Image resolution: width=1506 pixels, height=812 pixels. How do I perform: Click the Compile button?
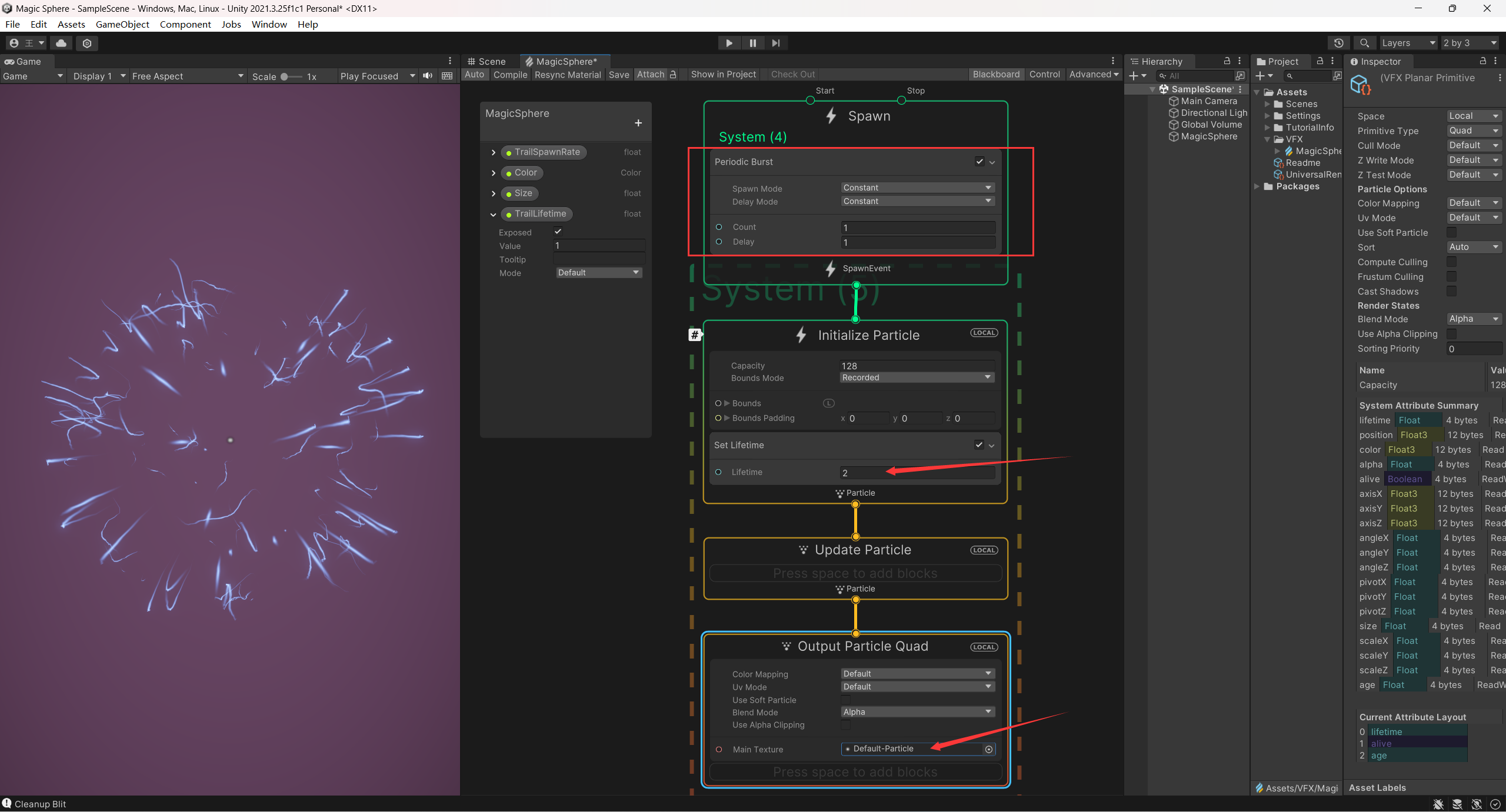[x=510, y=74]
